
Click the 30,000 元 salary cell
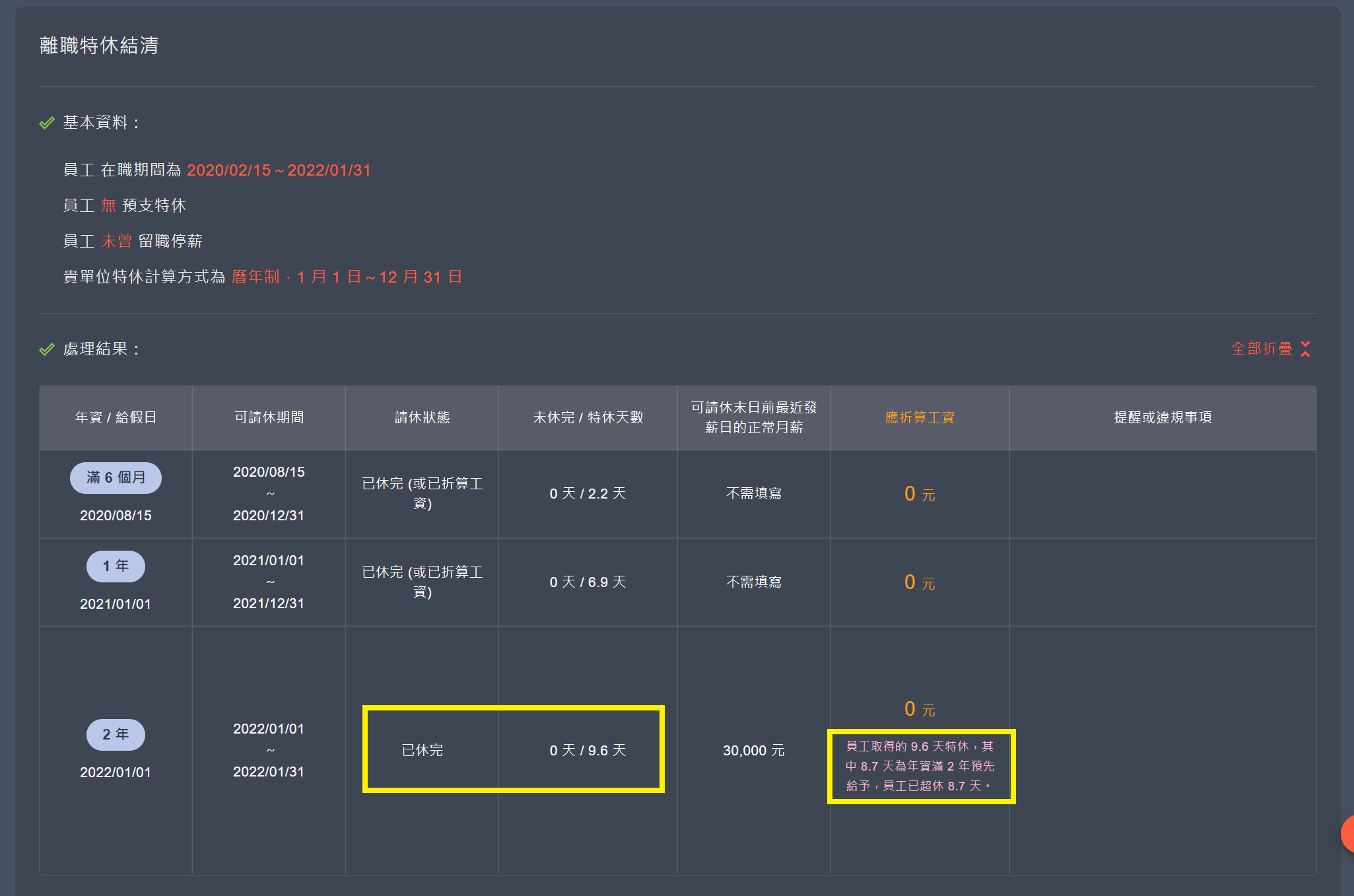pyautogui.click(x=754, y=751)
